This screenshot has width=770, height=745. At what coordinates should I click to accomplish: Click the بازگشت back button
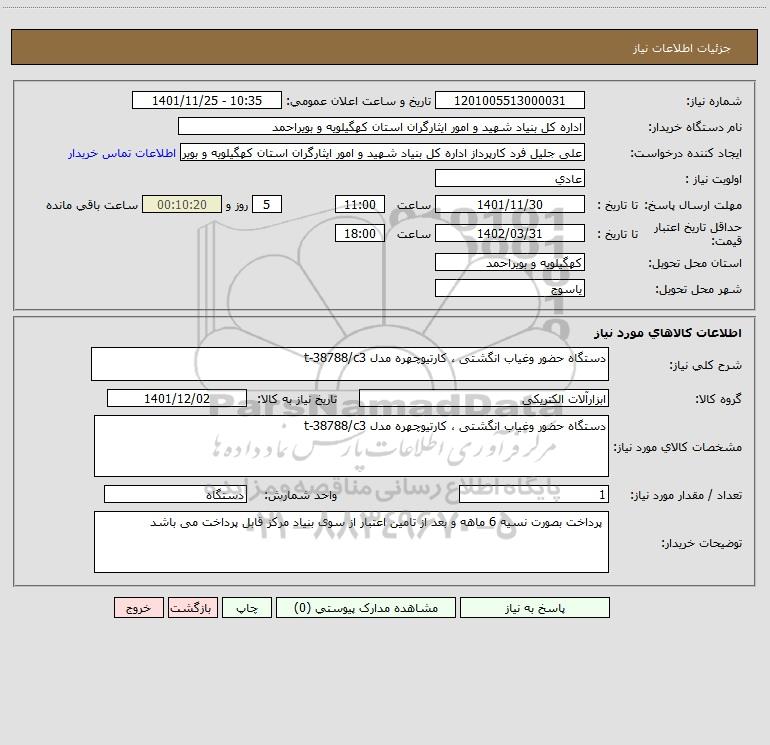pos(192,607)
